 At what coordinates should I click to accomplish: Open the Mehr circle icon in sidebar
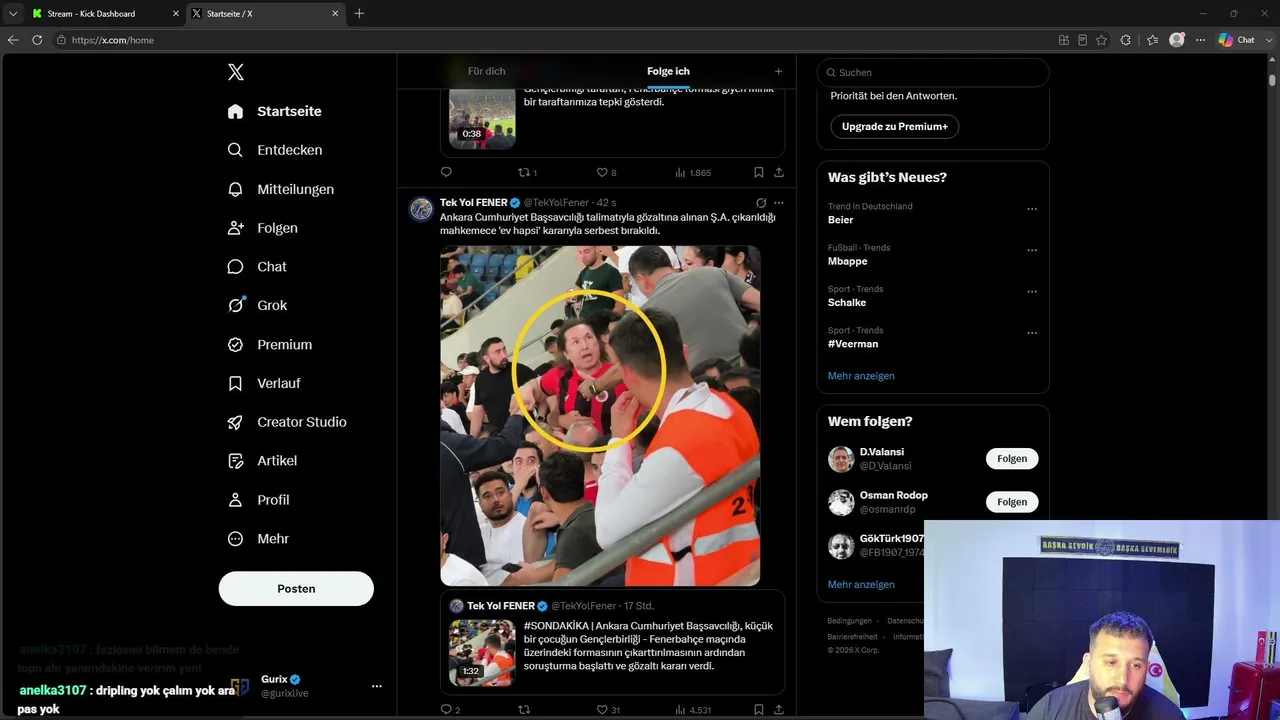(235, 539)
